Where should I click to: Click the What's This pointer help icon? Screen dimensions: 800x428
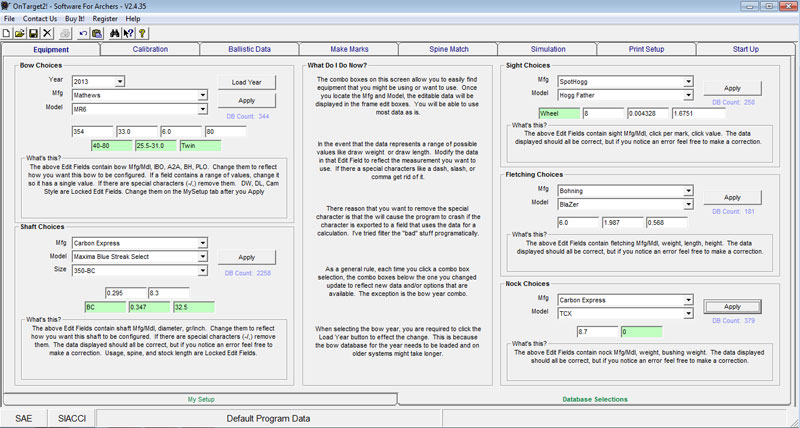click(128, 33)
